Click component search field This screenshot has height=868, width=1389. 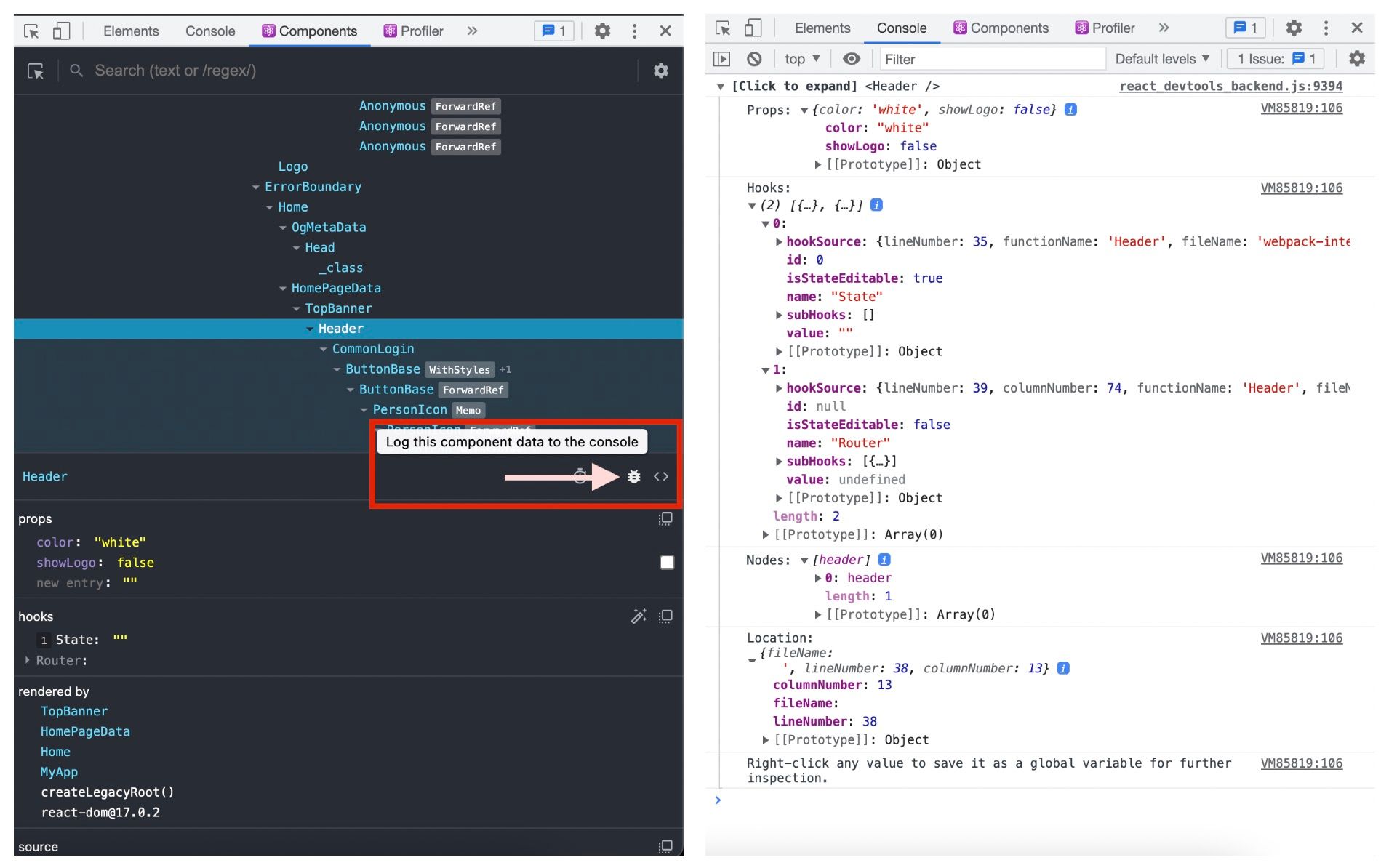[349, 71]
